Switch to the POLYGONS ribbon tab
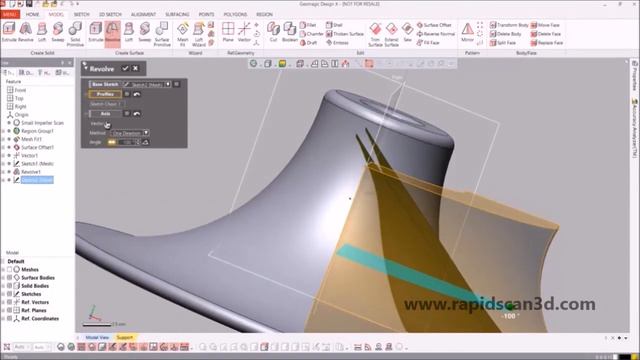The width and height of the screenshot is (640, 360). [x=235, y=14]
